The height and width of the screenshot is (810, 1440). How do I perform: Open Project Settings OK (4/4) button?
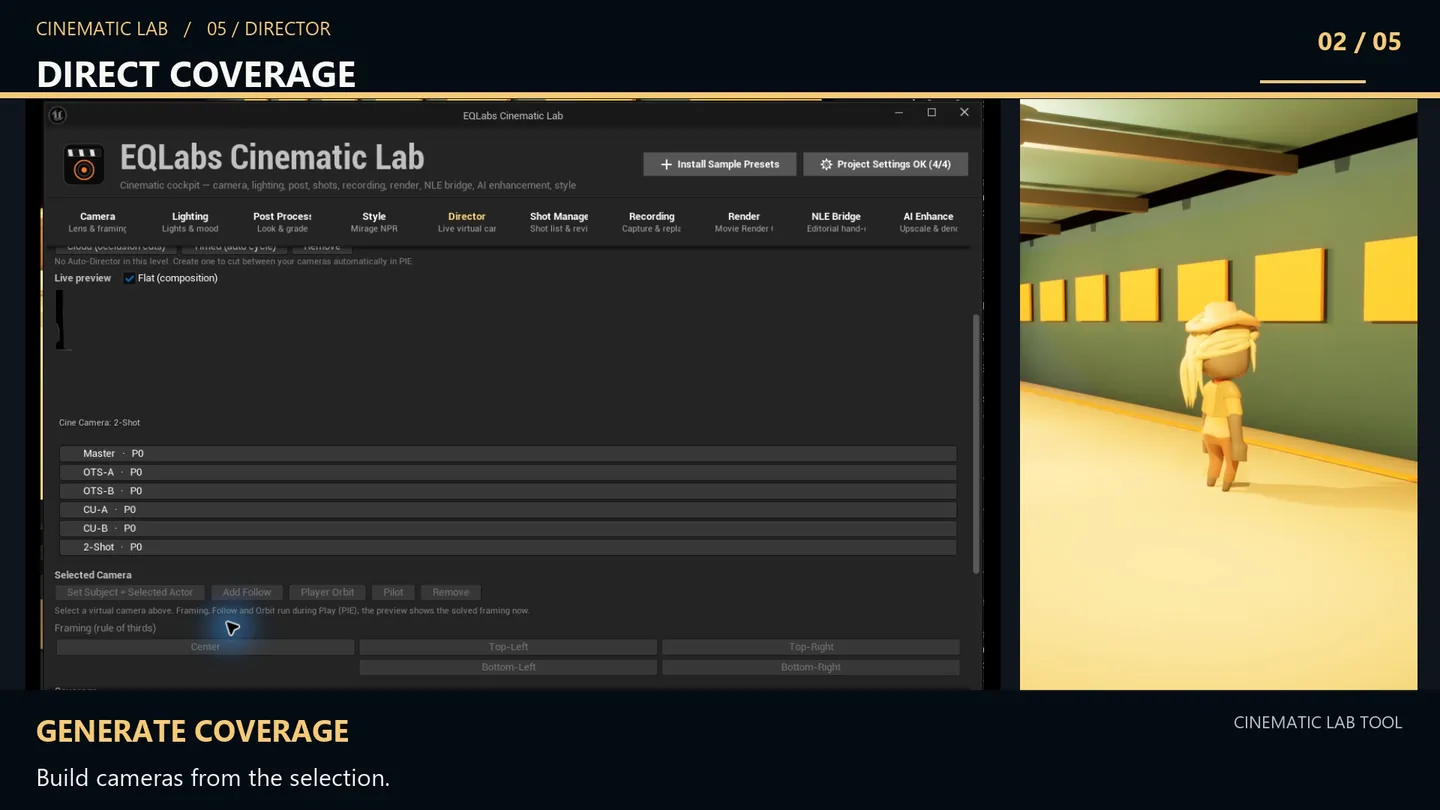pos(885,164)
